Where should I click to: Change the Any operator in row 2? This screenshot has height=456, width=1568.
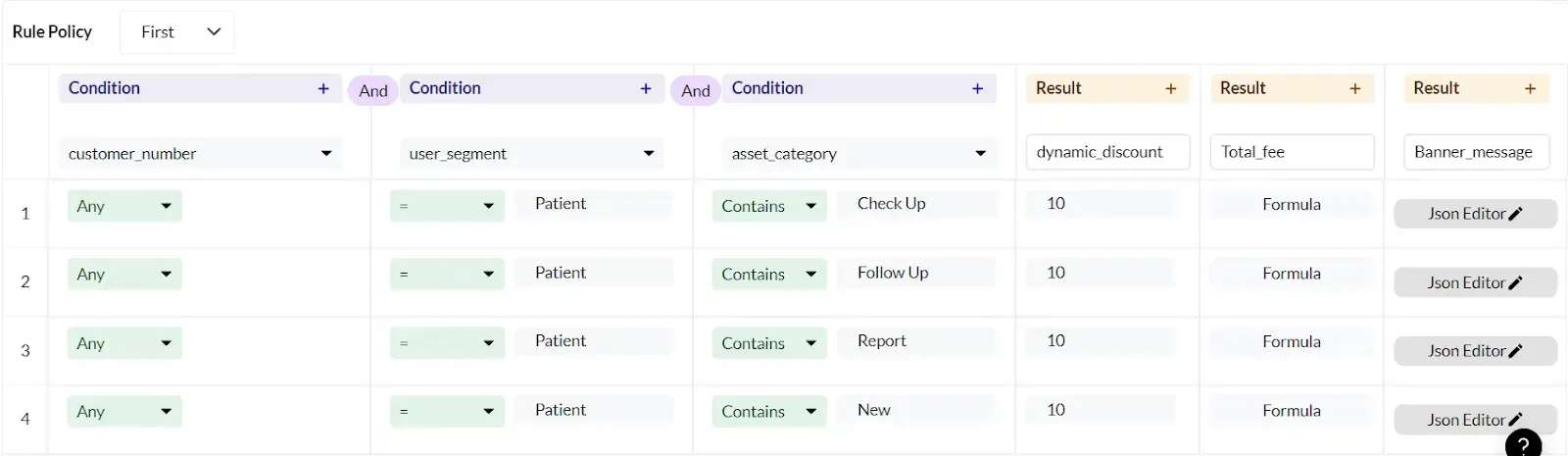124,275
